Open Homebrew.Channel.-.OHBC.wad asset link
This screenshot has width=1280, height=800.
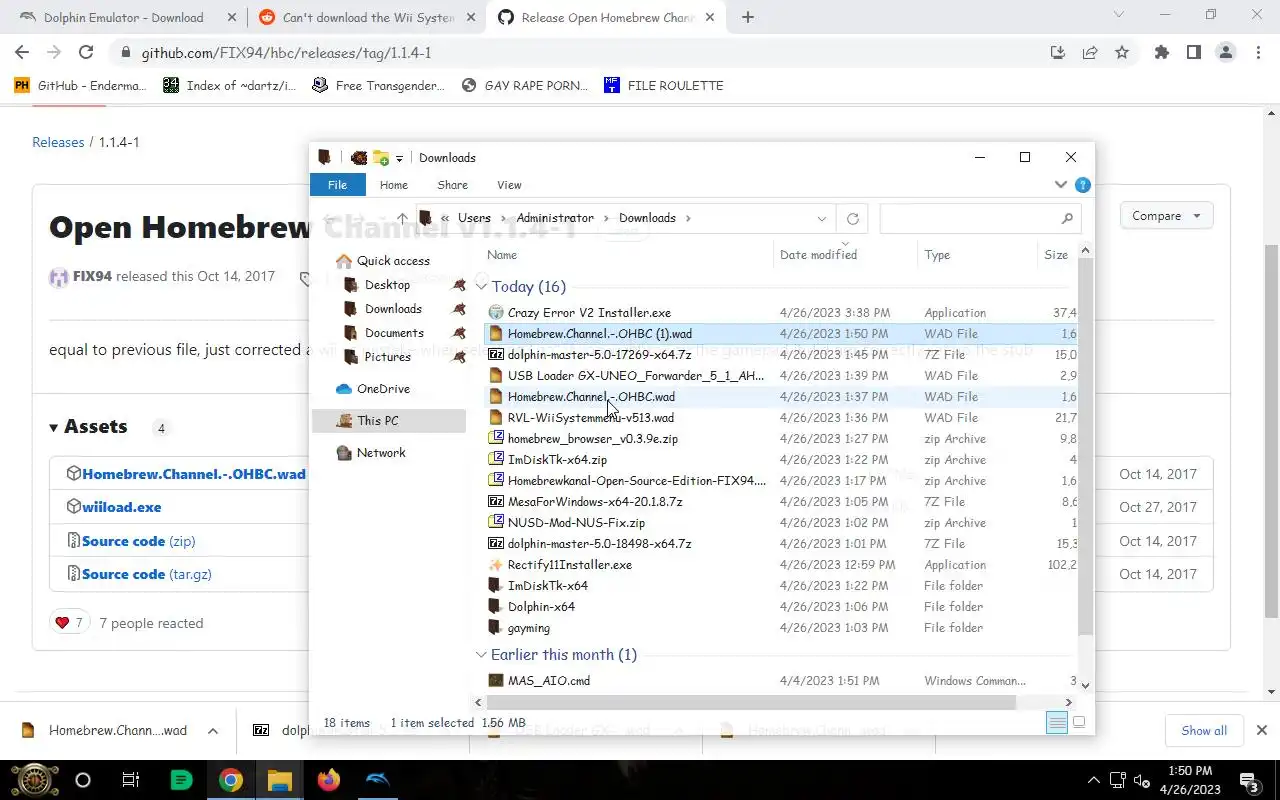tap(193, 474)
